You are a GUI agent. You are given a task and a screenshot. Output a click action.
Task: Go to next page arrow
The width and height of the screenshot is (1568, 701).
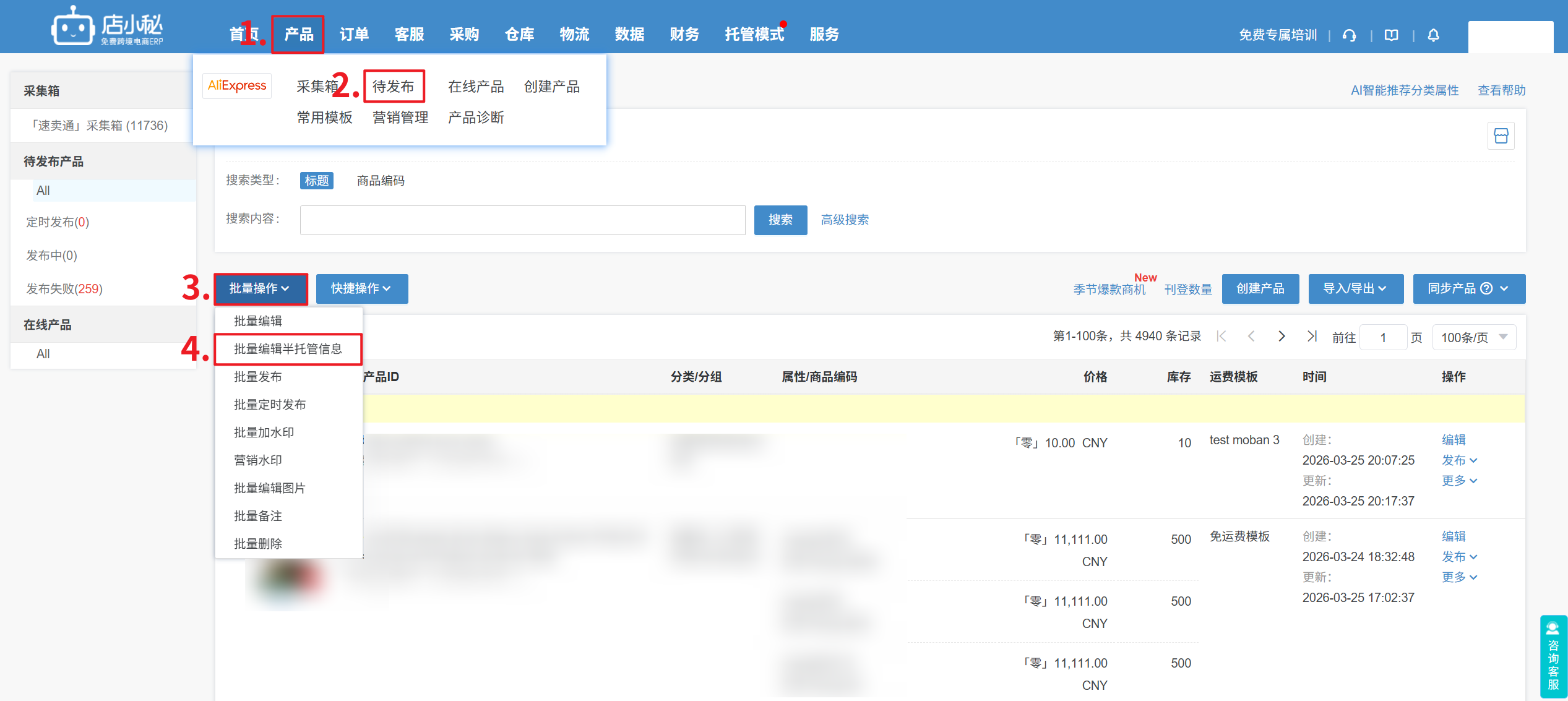pyautogui.click(x=1282, y=336)
